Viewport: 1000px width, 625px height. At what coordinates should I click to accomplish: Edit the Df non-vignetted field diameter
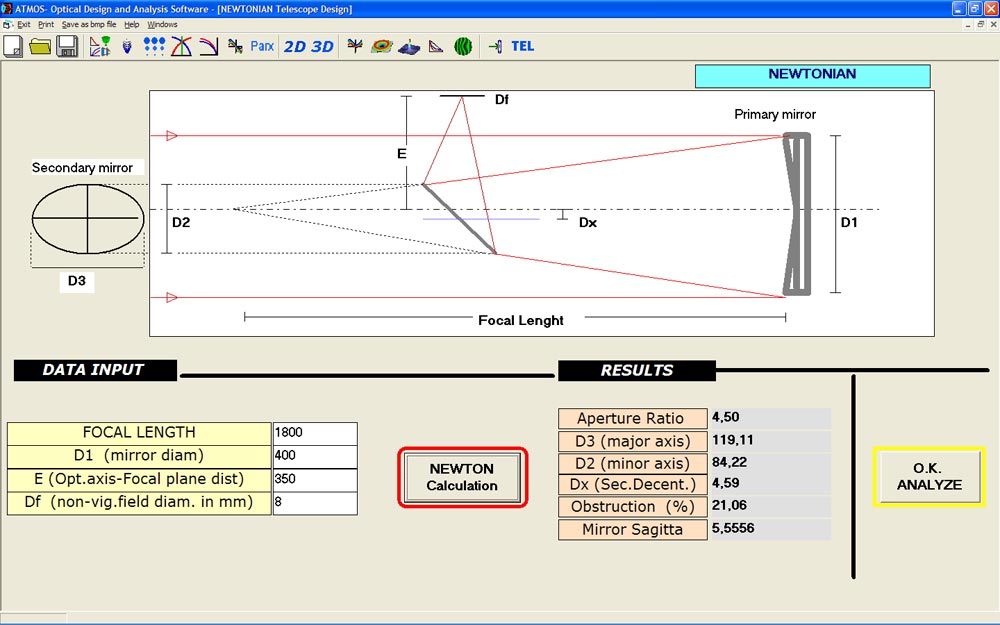[315, 503]
